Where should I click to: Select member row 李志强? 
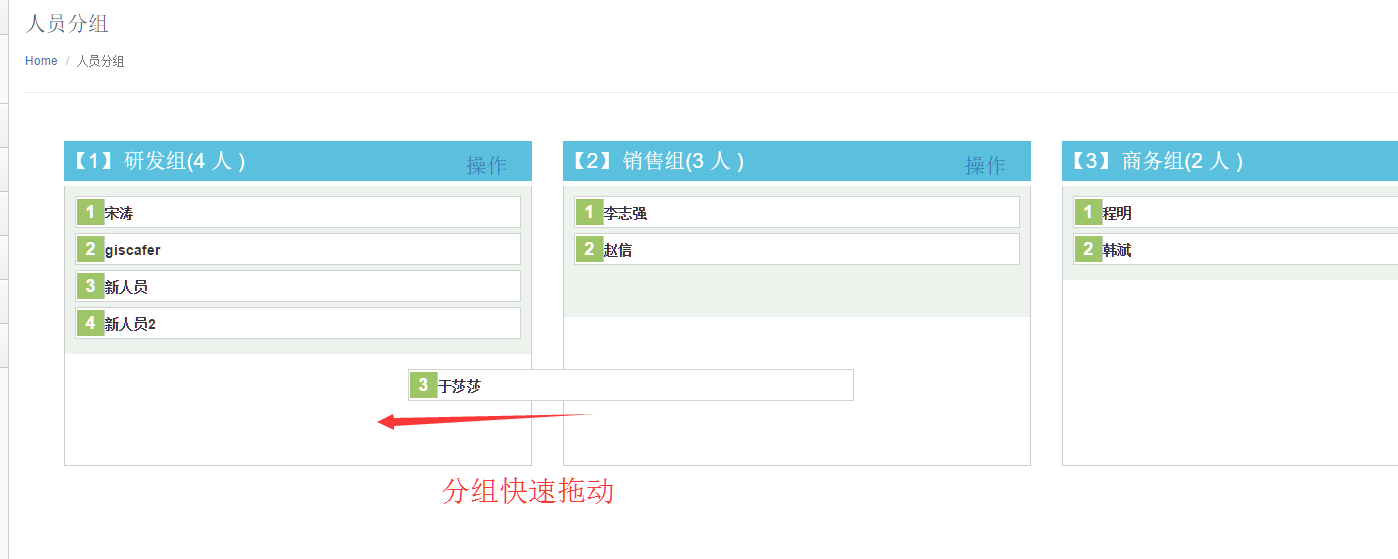pyautogui.click(x=797, y=212)
